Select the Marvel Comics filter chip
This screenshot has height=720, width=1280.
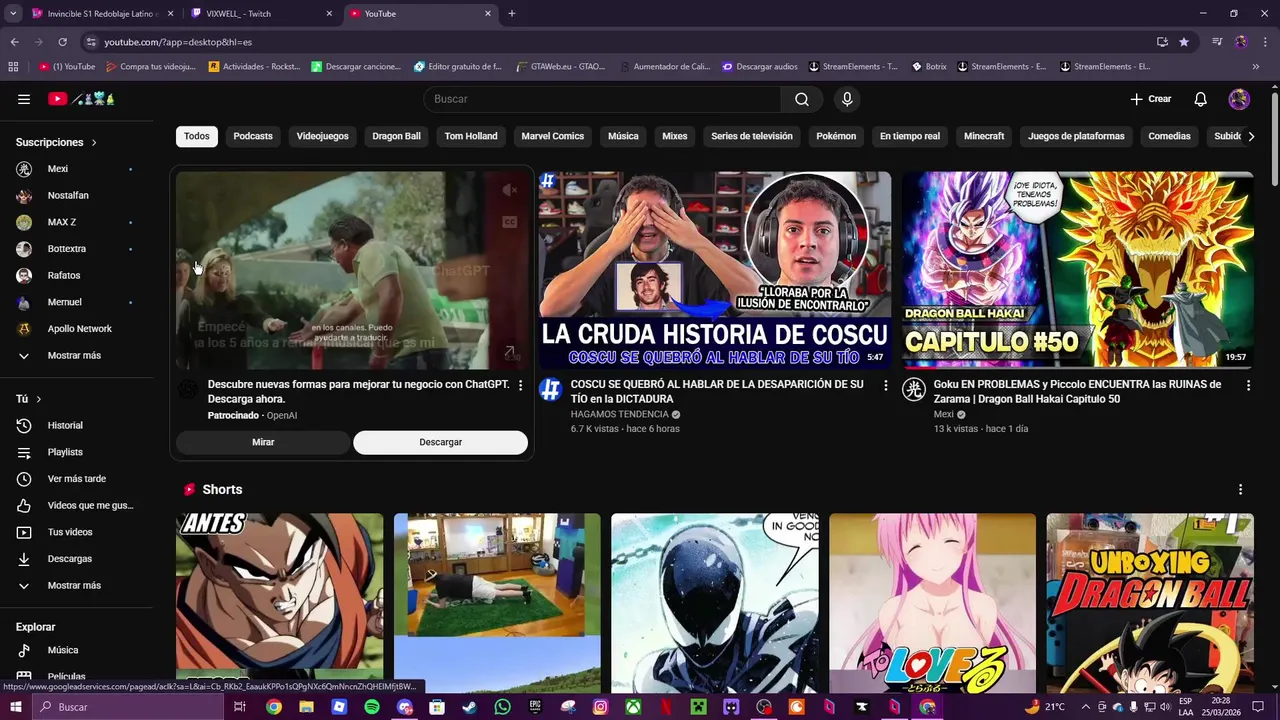[x=553, y=136]
